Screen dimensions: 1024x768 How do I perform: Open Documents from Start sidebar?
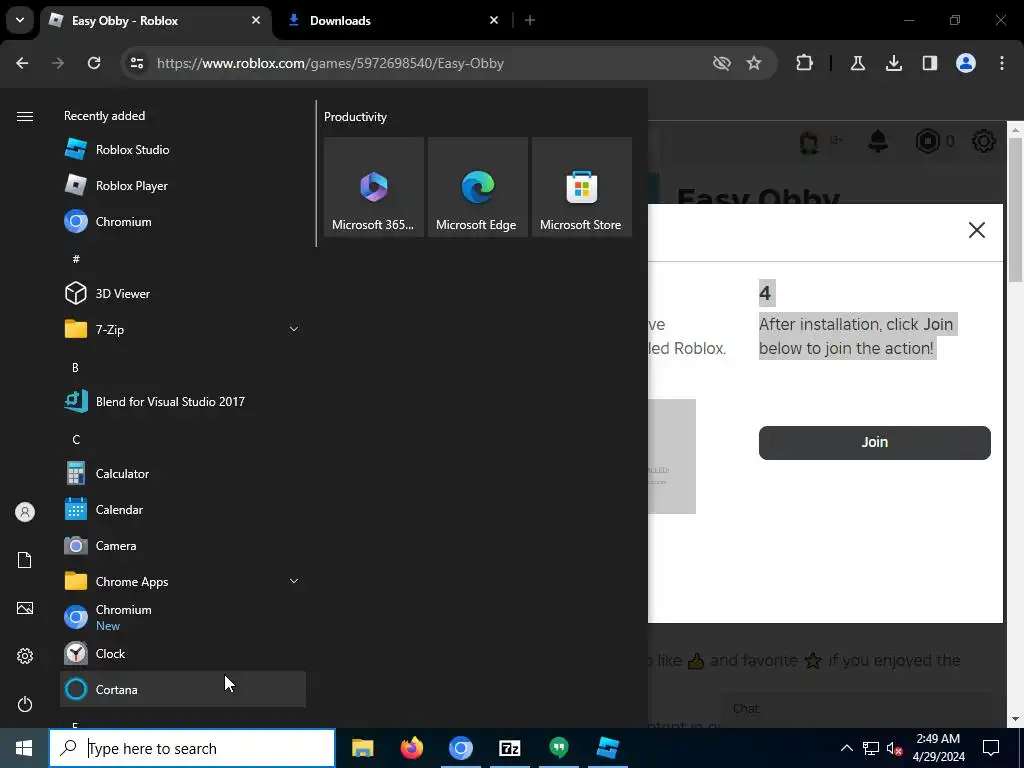pos(25,560)
